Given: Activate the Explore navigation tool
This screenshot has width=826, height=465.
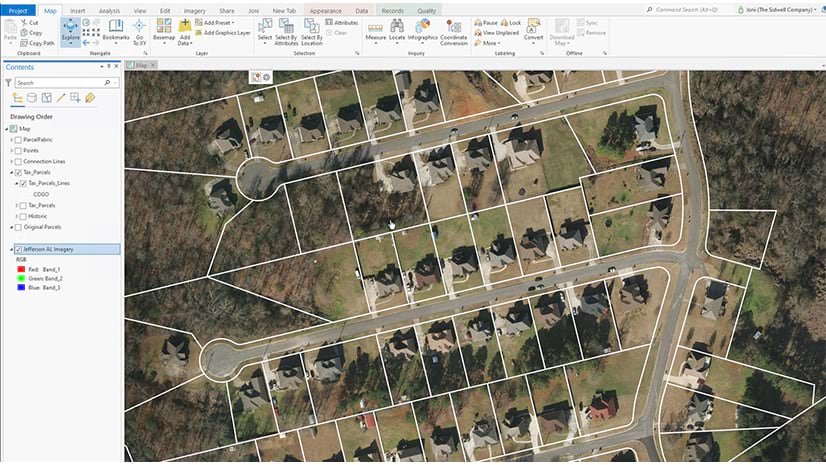Looking at the screenshot, I should [x=70, y=31].
